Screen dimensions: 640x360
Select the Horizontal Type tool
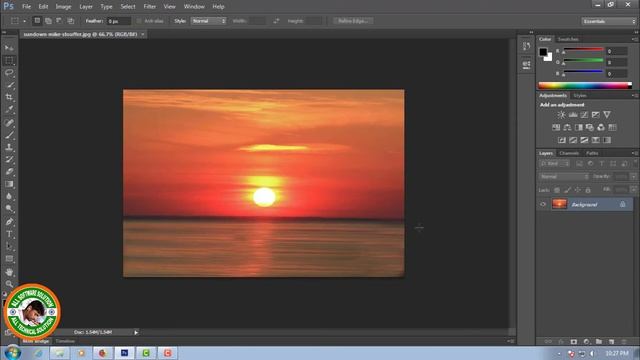[9, 234]
